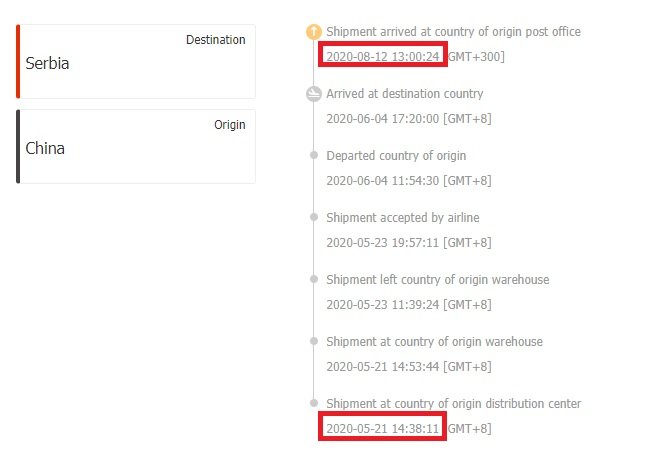This screenshot has height=452, width=666.
Task: Click "Shipment arrived at country of origin post office"
Action: [453, 32]
